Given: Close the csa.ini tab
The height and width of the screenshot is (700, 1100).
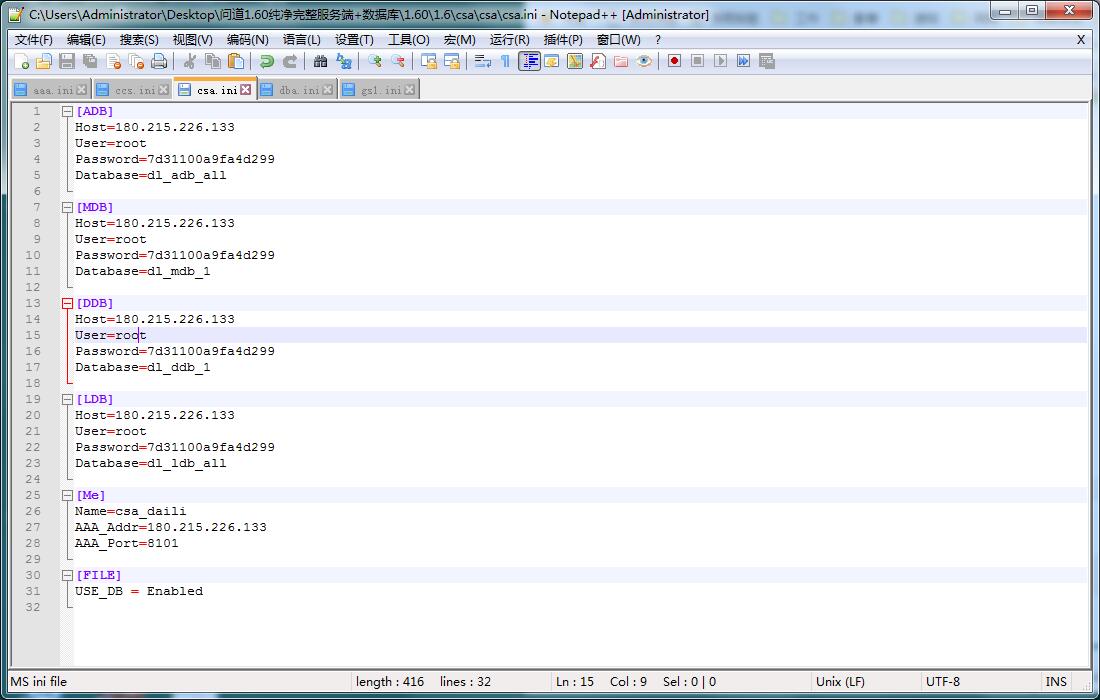Looking at the screenshot, I should pyautogui.click(x=246, y=90).
